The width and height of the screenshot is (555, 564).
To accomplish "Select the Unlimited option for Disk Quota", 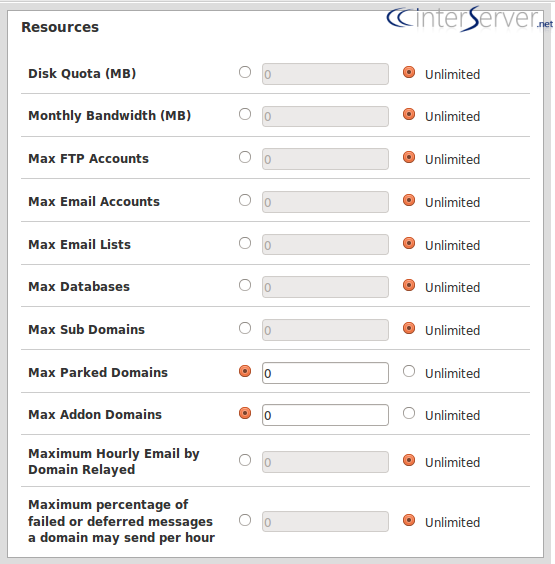I will (x=409, y=72).
